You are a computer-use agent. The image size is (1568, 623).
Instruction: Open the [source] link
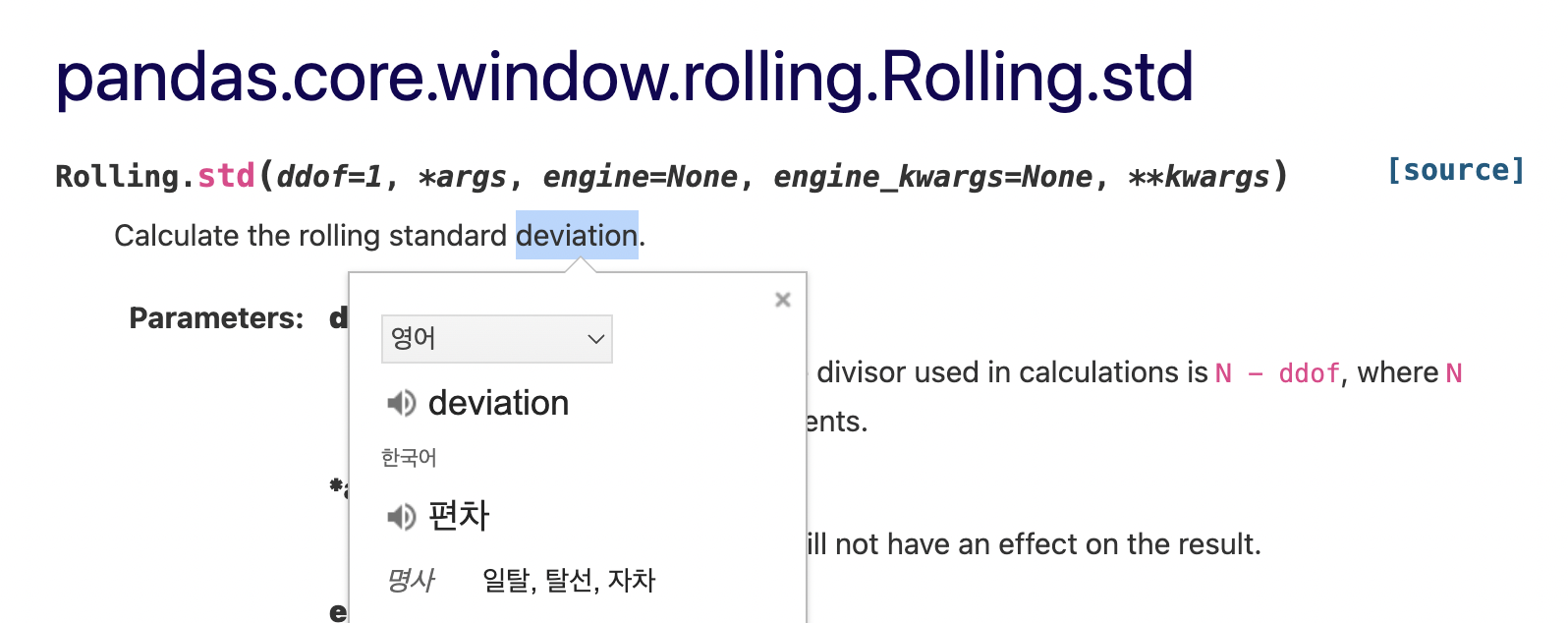coord(1456,171)
